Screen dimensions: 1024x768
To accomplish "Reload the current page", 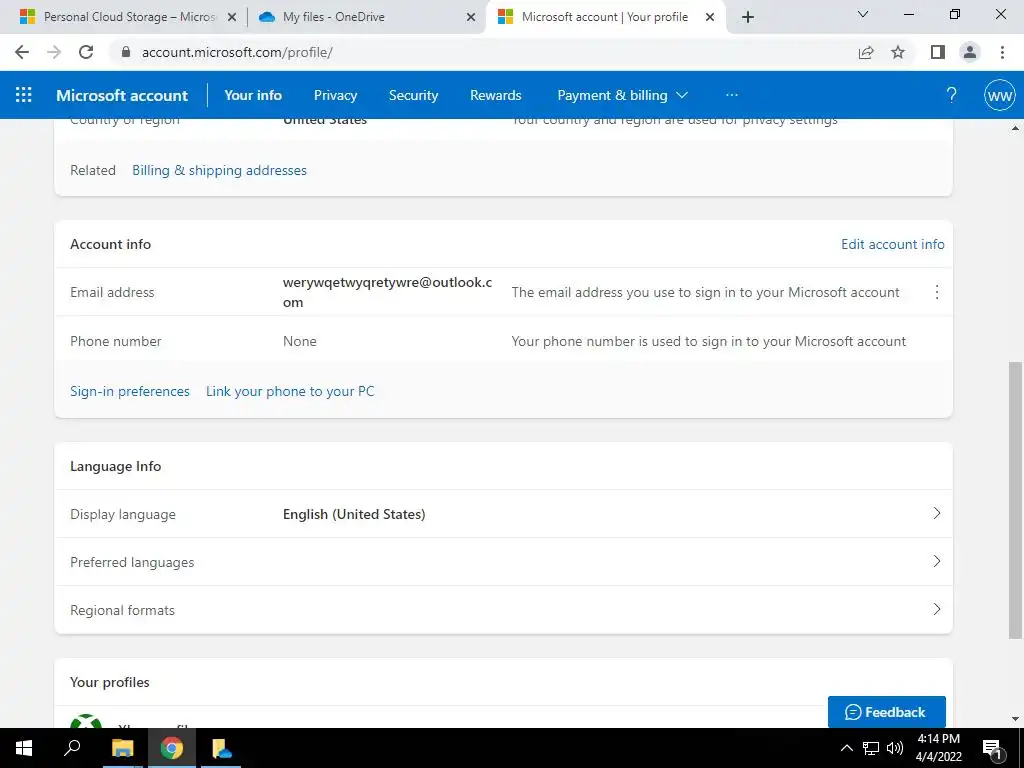I will coord(86,52).
